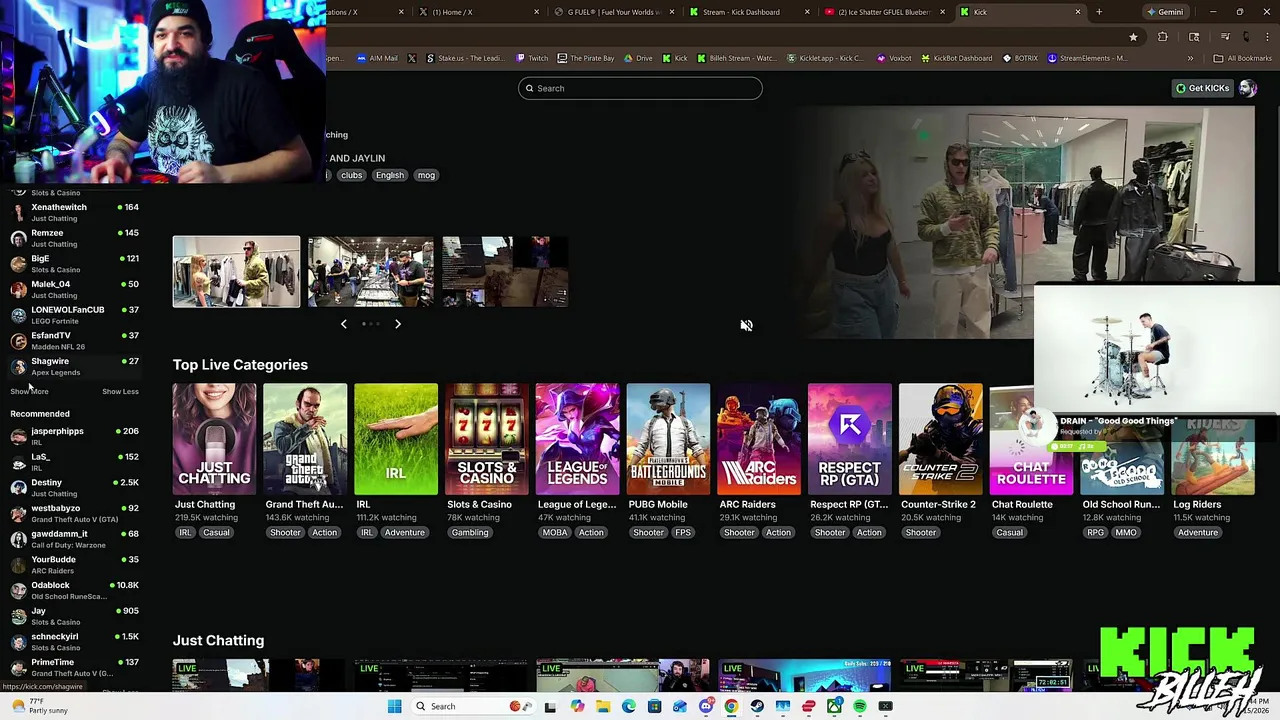Click Show More under following list
Viewport: 1280px width, 720px height.
(29, 391)
